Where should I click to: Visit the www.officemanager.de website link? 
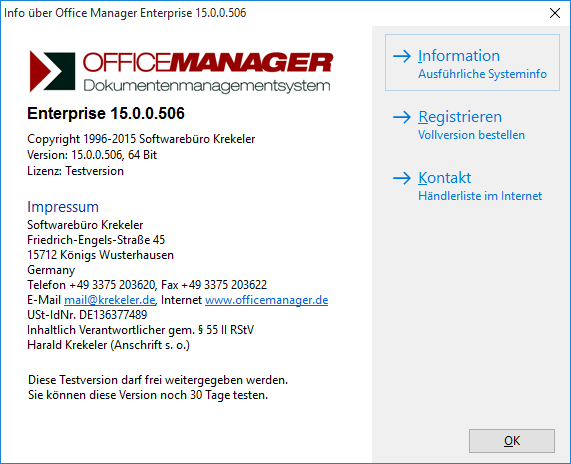pos(267,300)
